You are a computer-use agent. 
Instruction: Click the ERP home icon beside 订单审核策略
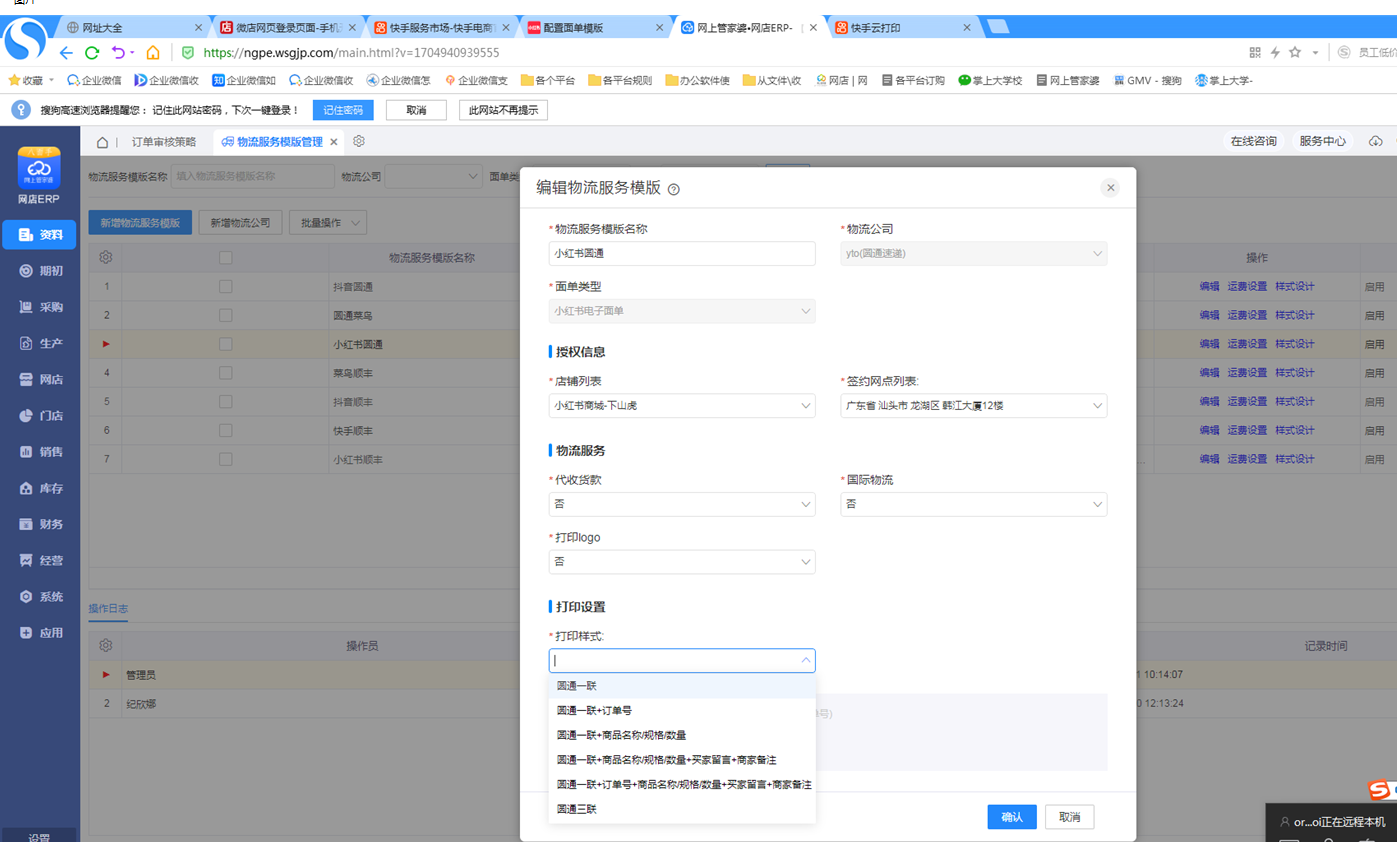pos(102,142)
